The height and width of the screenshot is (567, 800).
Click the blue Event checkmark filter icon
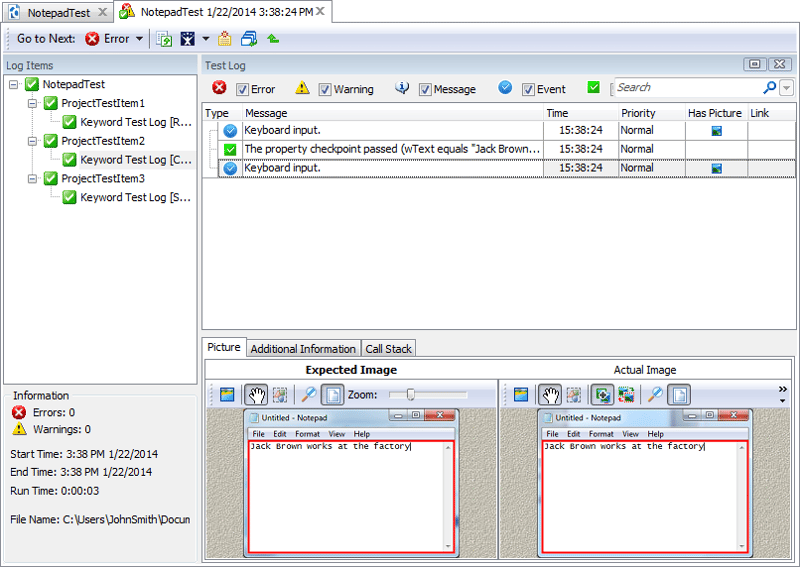[505, 87]
